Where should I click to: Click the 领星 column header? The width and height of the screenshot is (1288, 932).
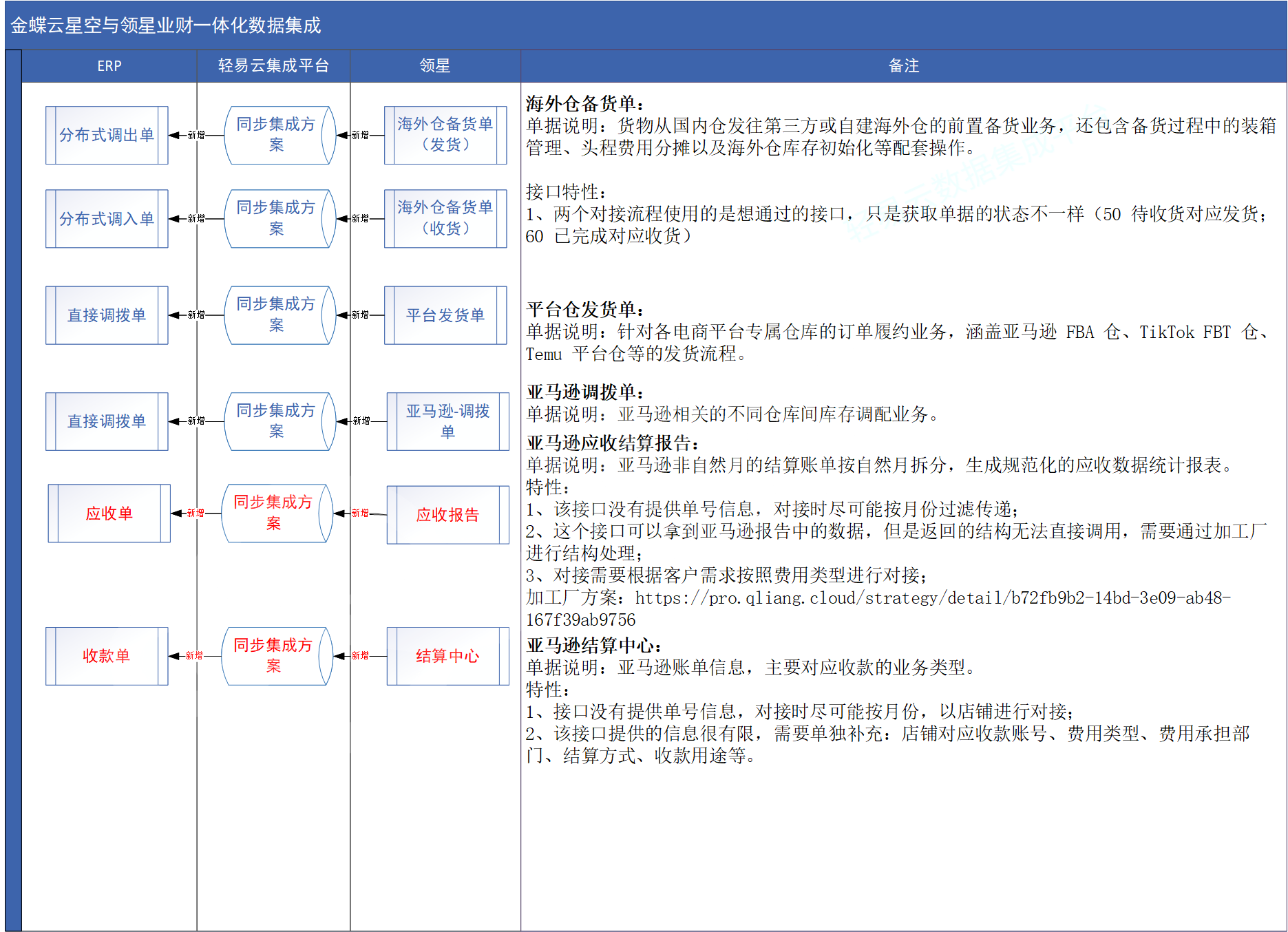click(435, 66)
